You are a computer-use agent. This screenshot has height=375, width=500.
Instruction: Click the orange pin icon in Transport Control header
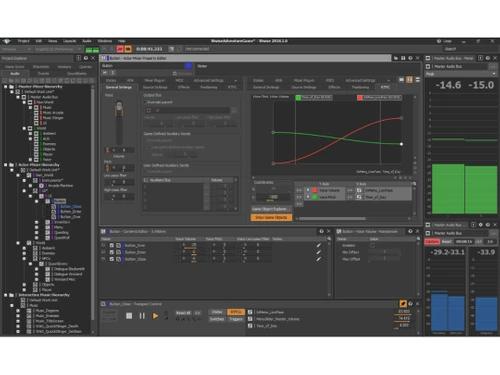coord(403,304)
